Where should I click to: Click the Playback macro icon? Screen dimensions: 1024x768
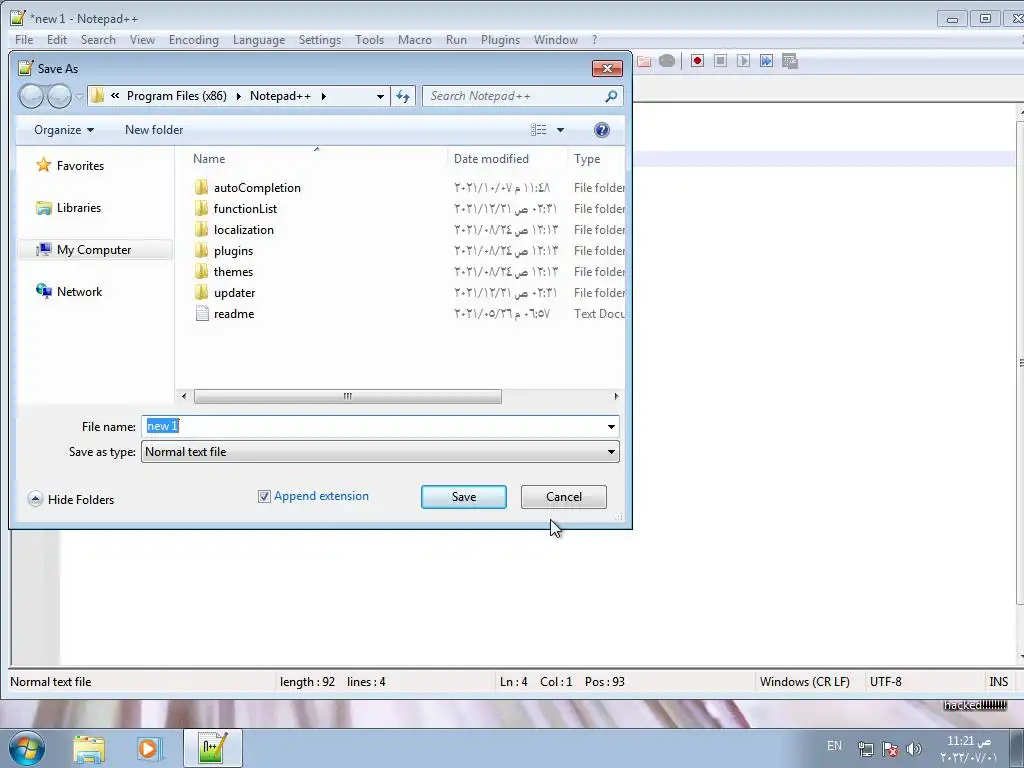(743, 61)
